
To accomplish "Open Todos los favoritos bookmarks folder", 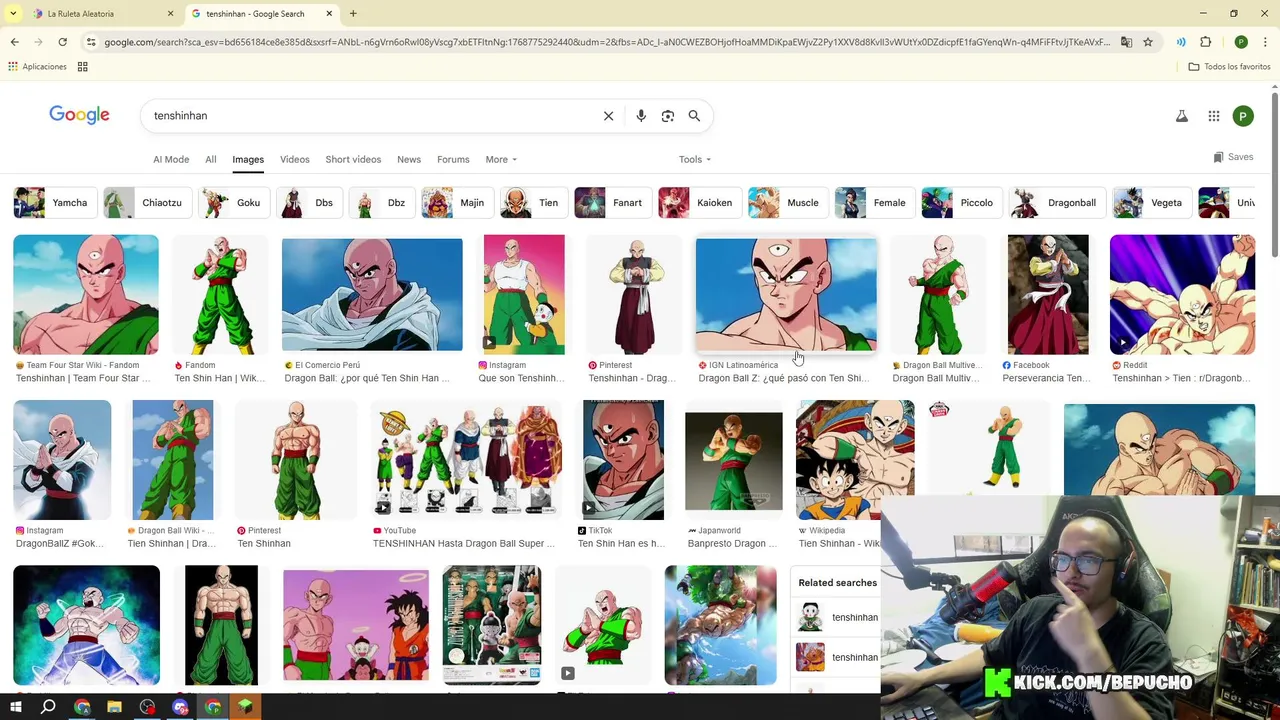I will (x=1229, y=67).
